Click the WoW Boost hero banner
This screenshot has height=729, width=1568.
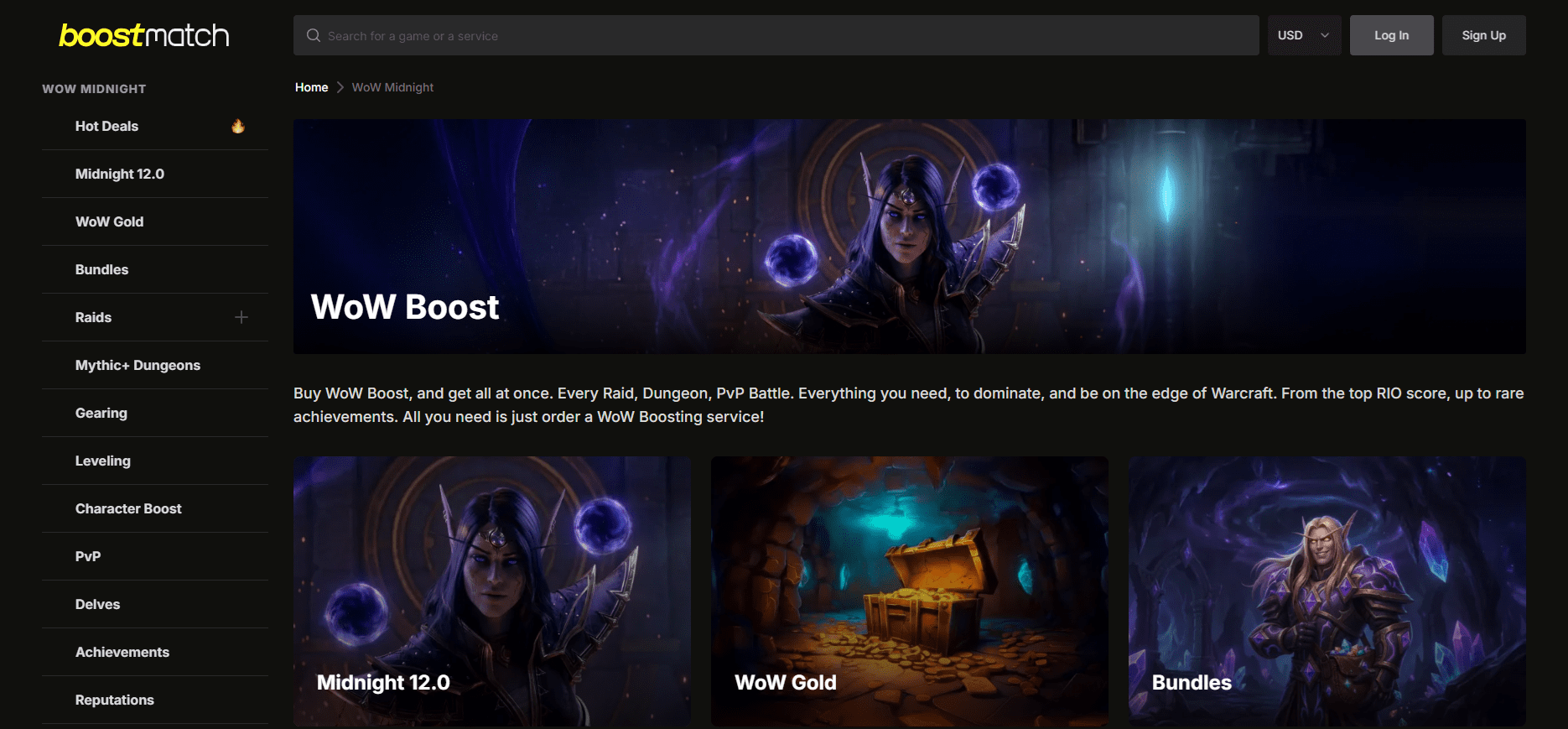click(909, 236)
